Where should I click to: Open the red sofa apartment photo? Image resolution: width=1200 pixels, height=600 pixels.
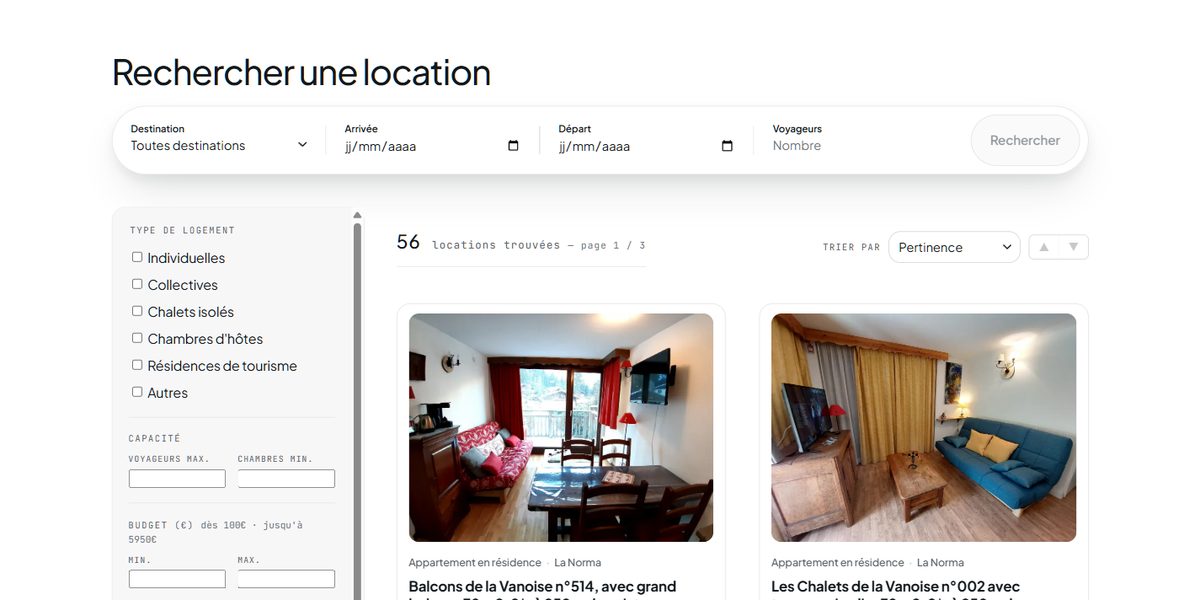[561, 428]
